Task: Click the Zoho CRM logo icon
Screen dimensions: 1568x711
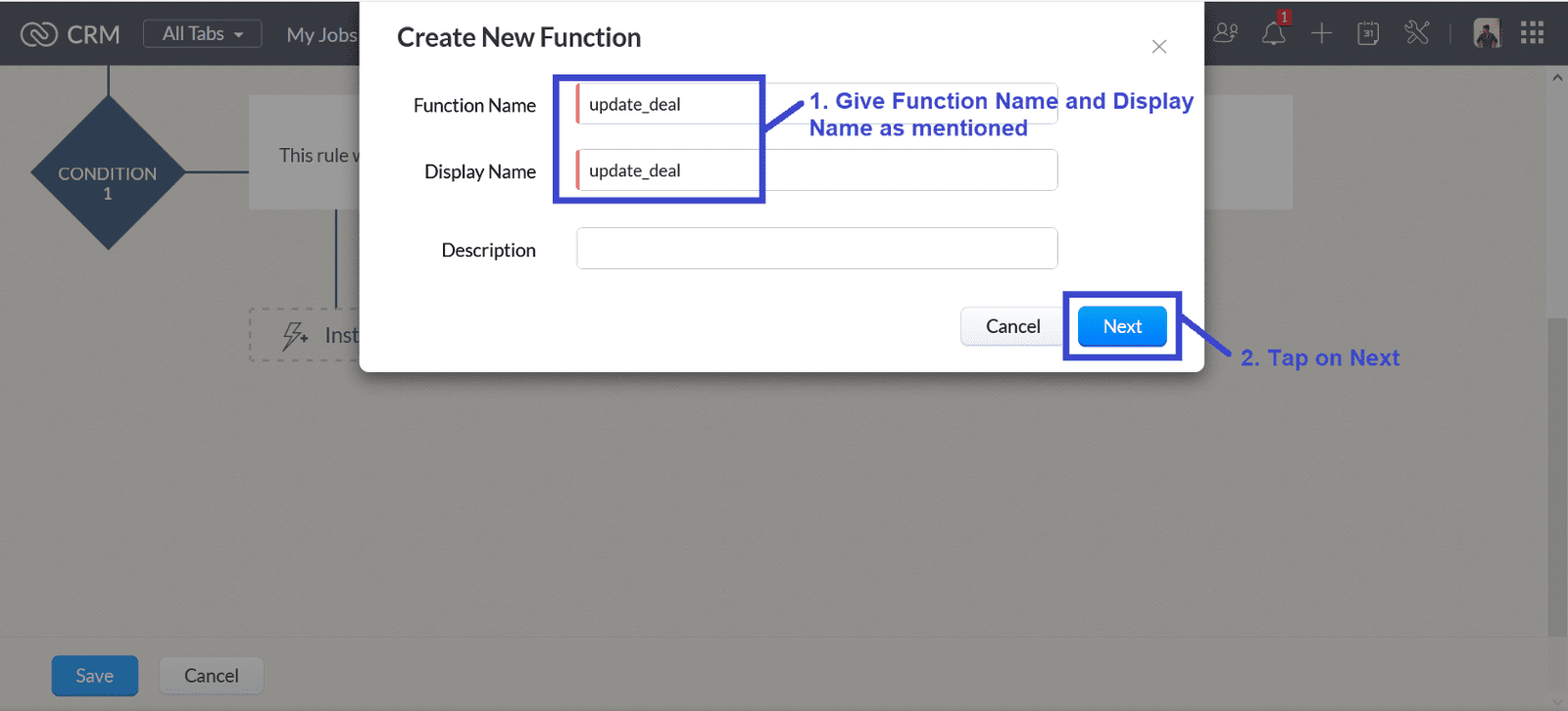Action: [39, 34]
